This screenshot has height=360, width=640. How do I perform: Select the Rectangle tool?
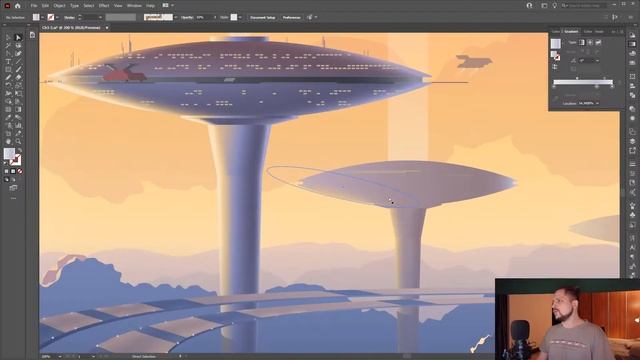tap(8, 70)
